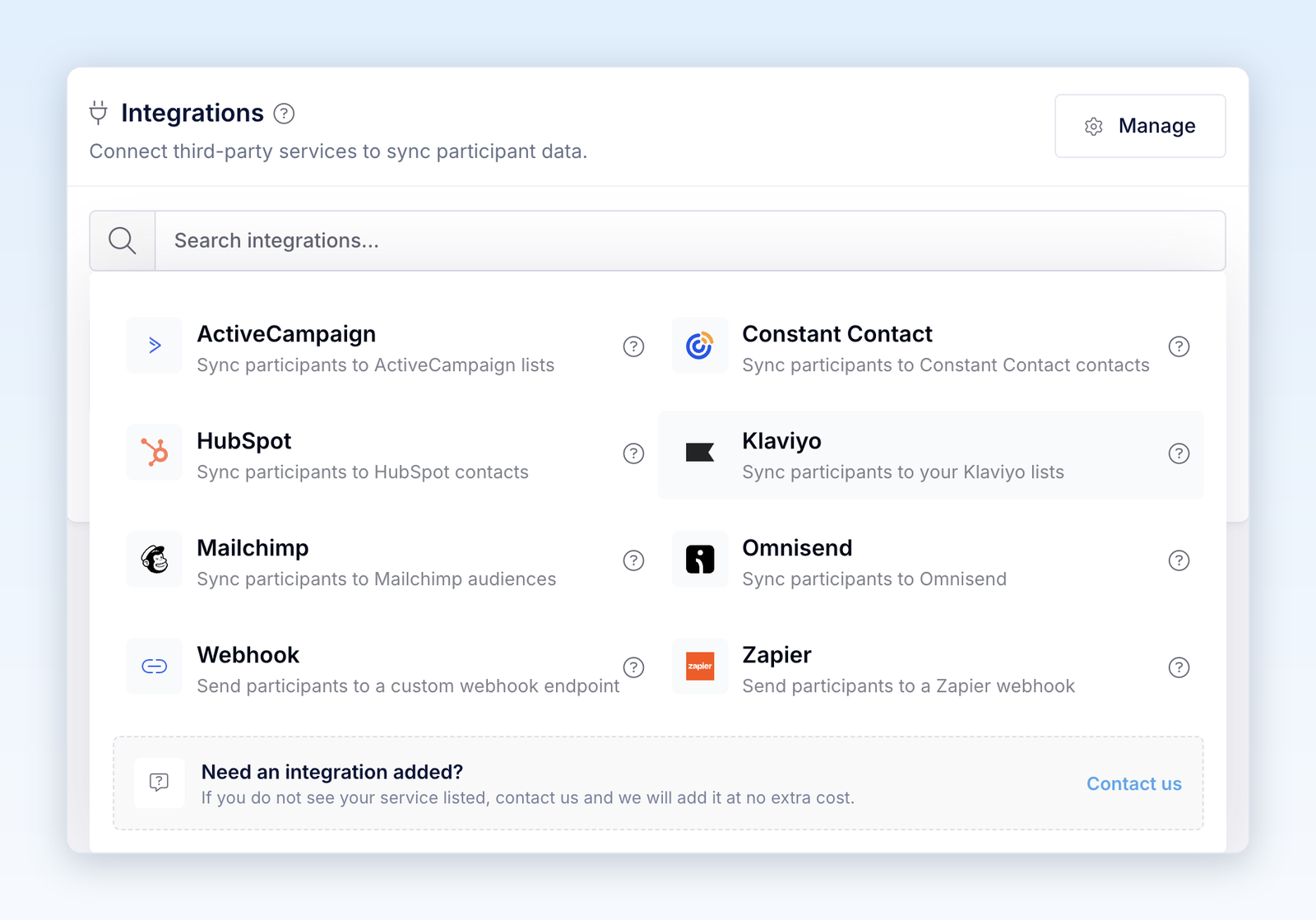This screenshot has height=920, width=1316.
Task: Click 'Send participants to a Zapier webhook' text
Action: click(x=908, y=686)
